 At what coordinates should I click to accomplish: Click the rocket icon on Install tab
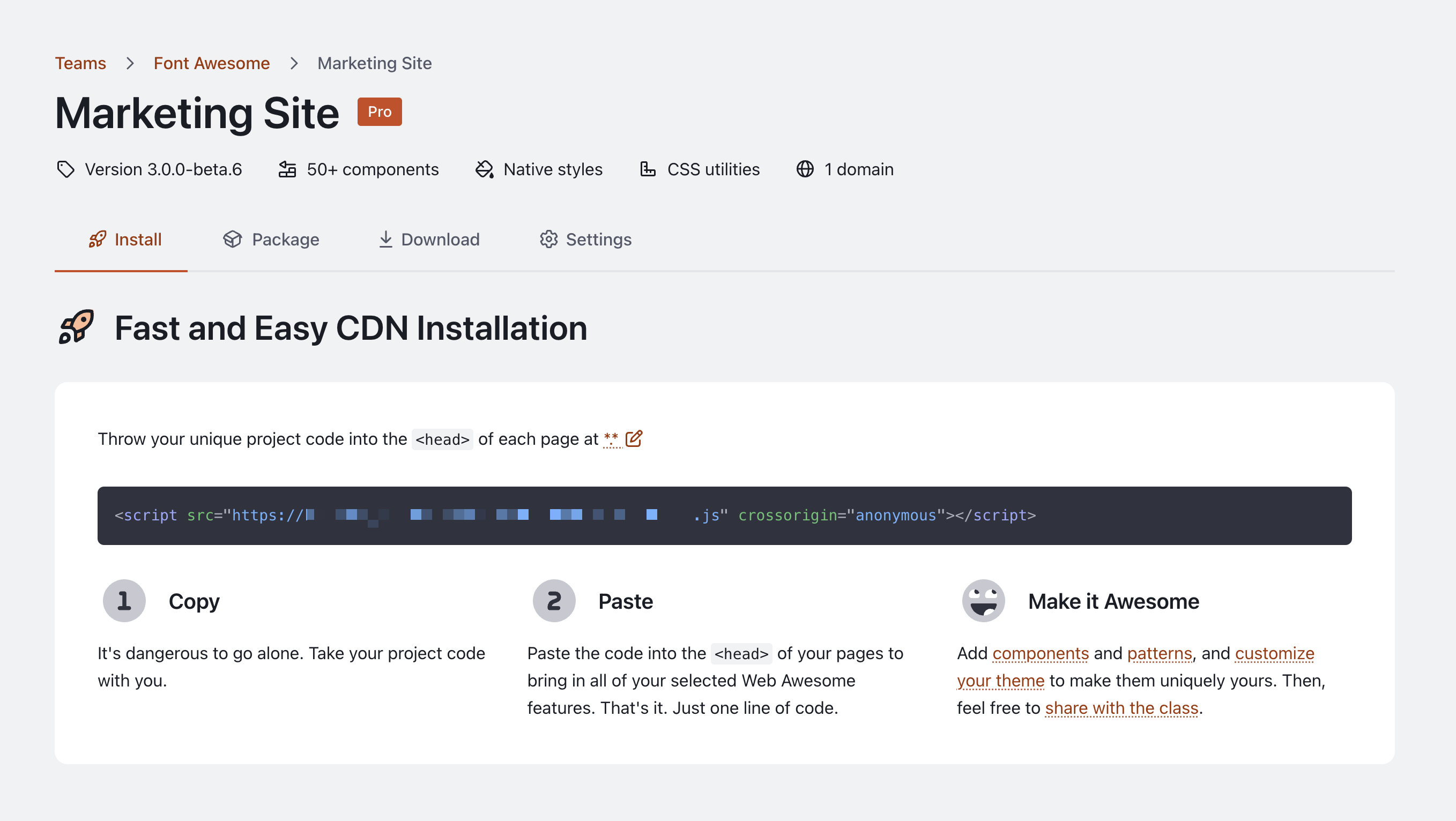[x=97, y=240]
